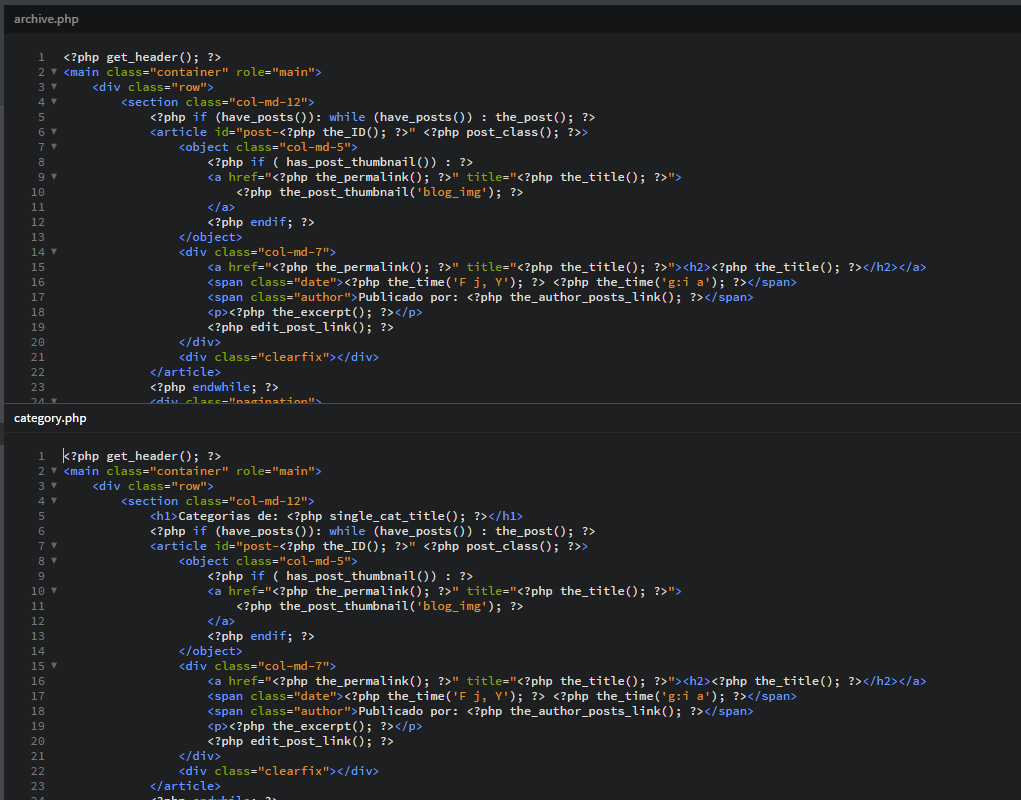The width and height of the screenshot is (1021, 800).
Task: Click line number 5 in category.php gutter
Action: [41, 516]
